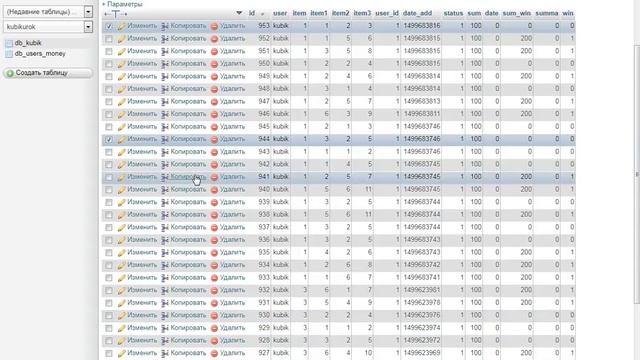Click the copy icon in row 952
Image resolution: width=640 pixels, height=360 pixels.
coord(165,39)
